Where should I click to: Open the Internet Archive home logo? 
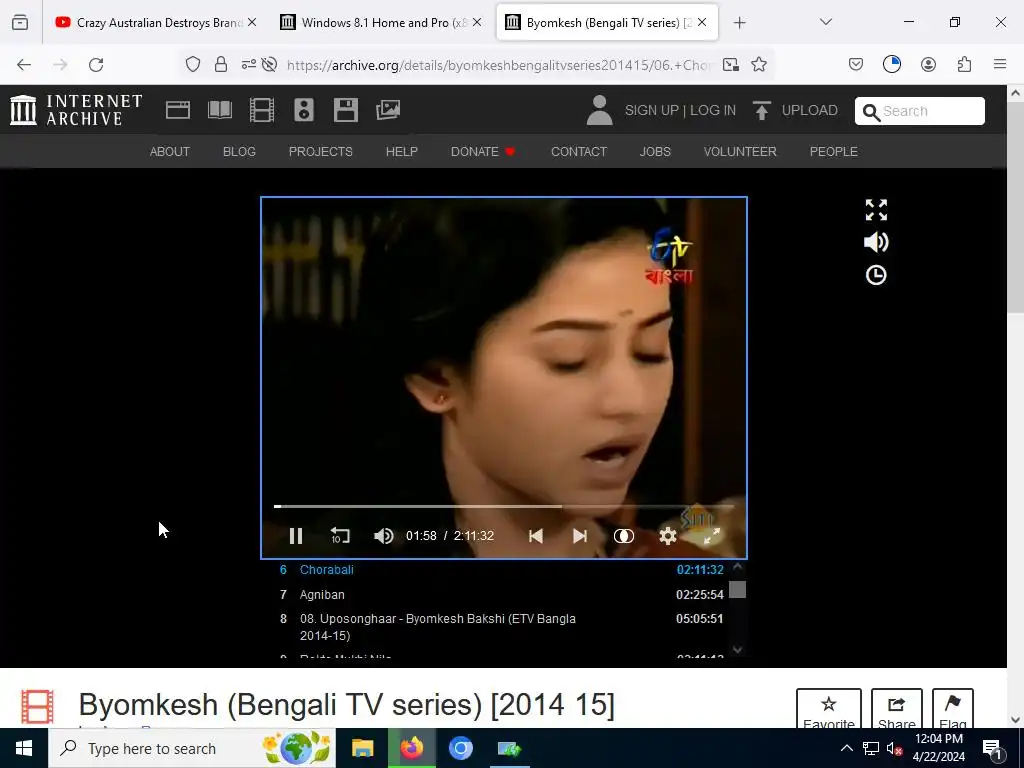tap(76, 110)
